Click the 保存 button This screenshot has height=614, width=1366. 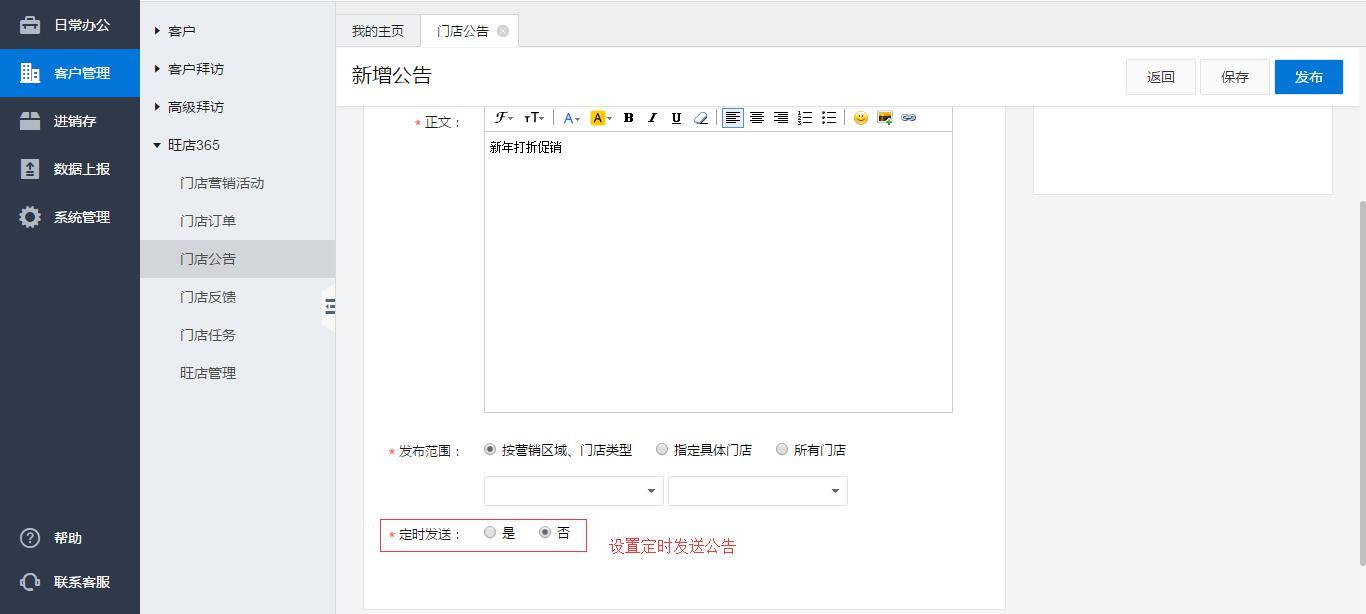1234,77
